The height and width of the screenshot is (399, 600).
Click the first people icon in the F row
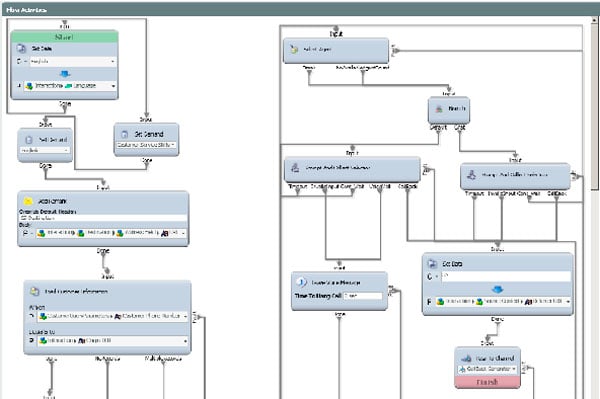[440, 302]
